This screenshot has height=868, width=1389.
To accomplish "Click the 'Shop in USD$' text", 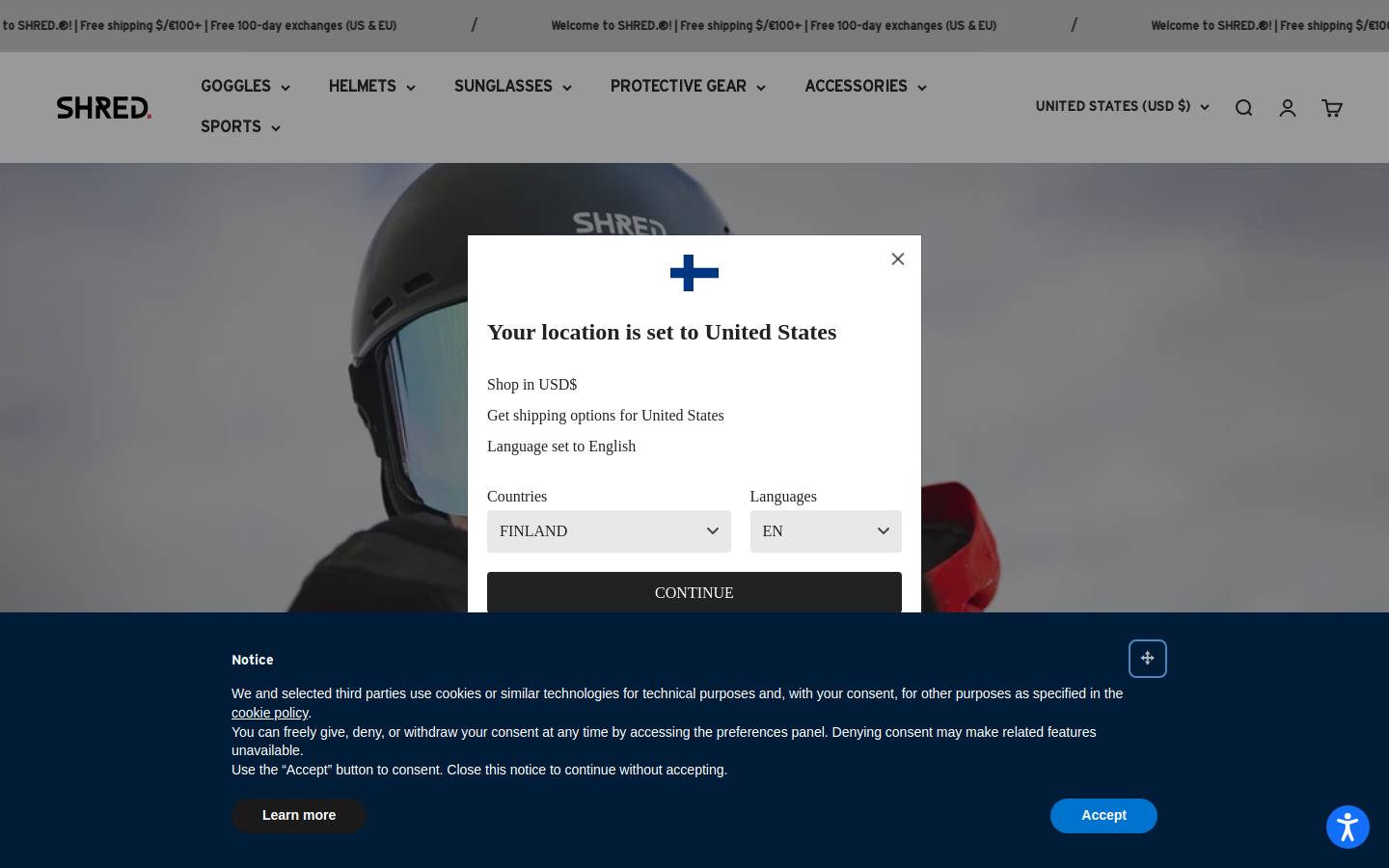I will [x=531, y=384].
